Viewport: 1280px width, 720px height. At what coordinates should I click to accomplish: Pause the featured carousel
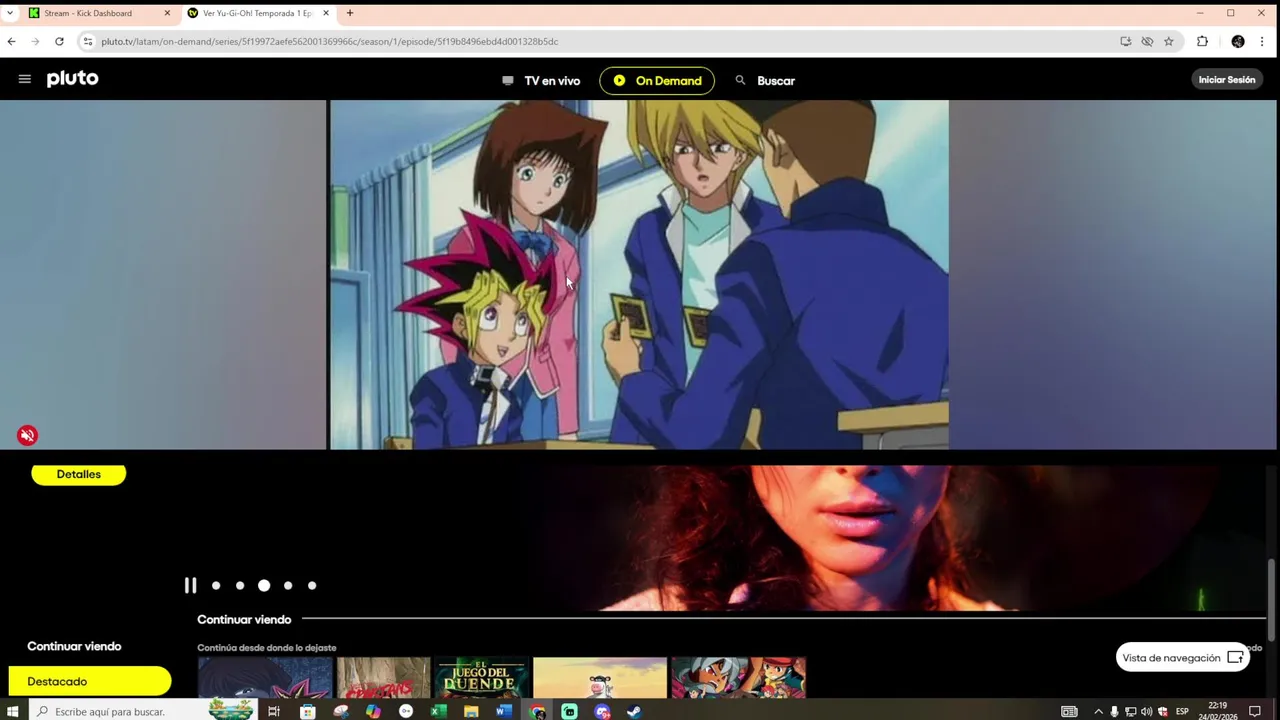click(190, 585)
